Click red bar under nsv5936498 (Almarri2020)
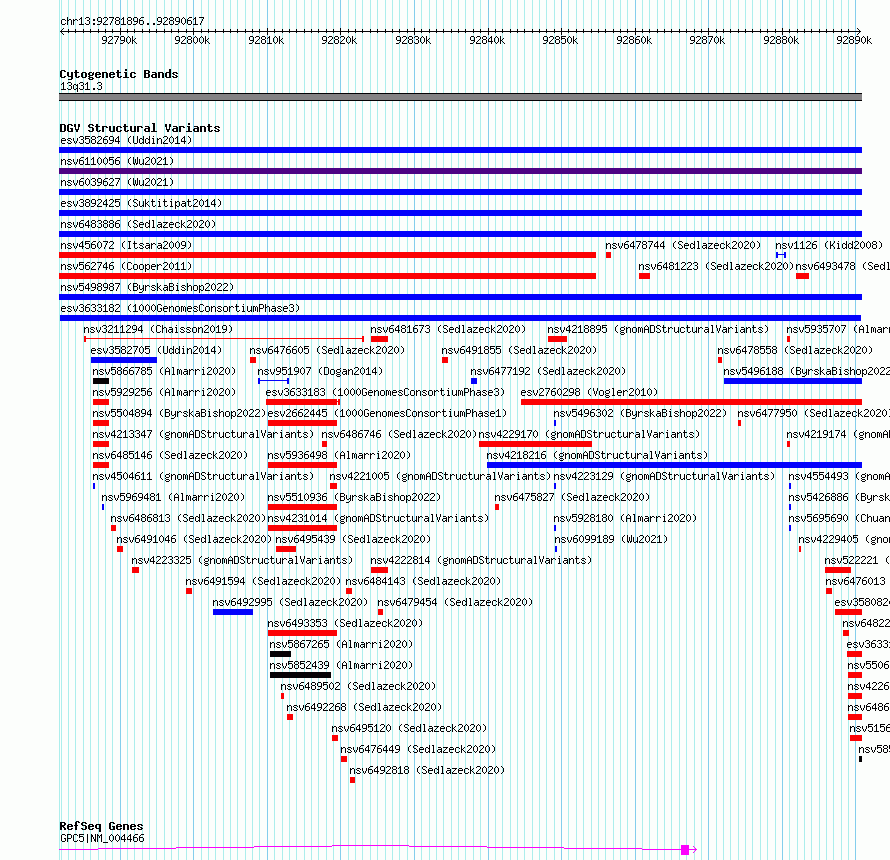The width and height of the screenshot is (890, 860). coord(302,465)
